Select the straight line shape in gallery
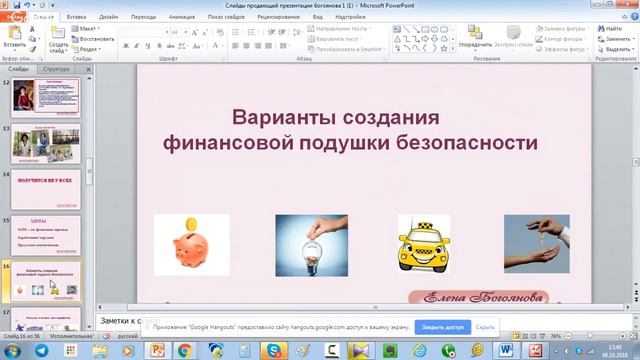640x360 pixels. pyautogui.click(x=407, y=29)
